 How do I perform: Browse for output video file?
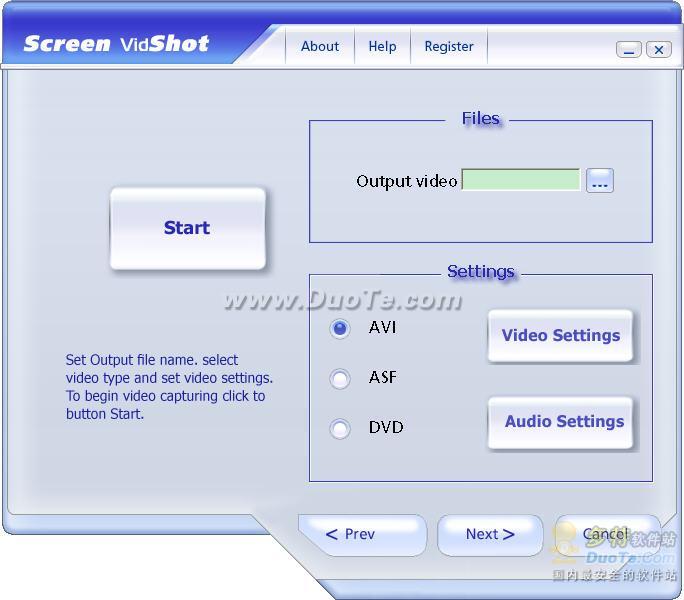pyautogui.click(x=600, y=180)
